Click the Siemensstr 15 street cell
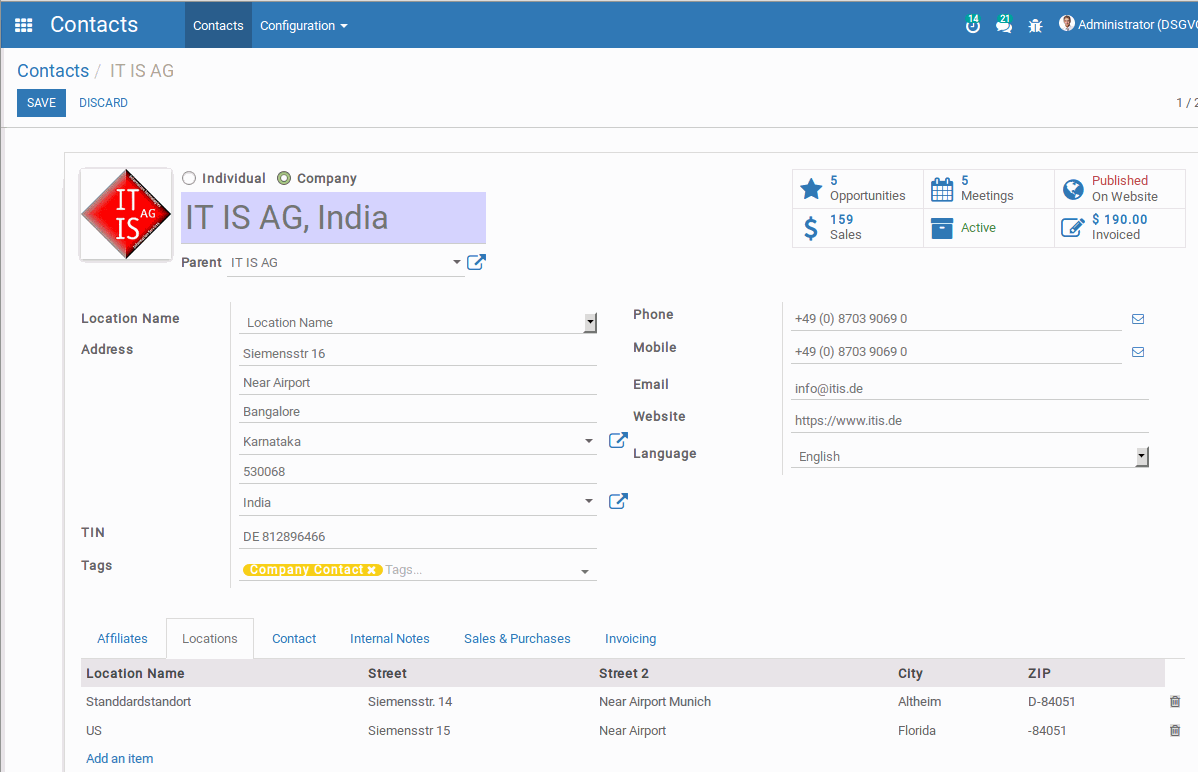This screenshot has height=772, width=1198. [x=409, y=731]
